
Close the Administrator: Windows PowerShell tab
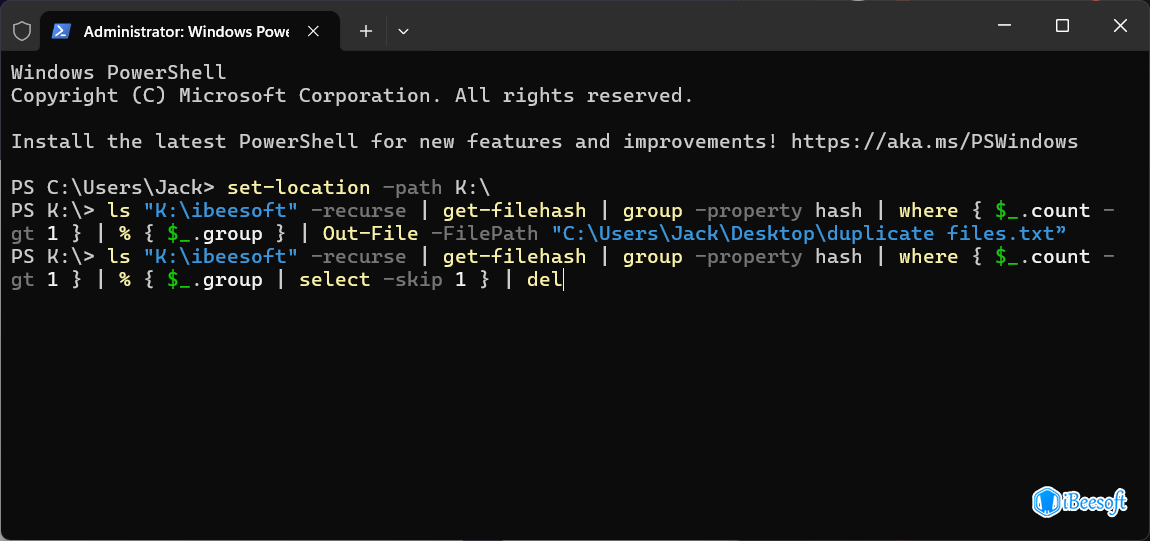tap(315, 31)
